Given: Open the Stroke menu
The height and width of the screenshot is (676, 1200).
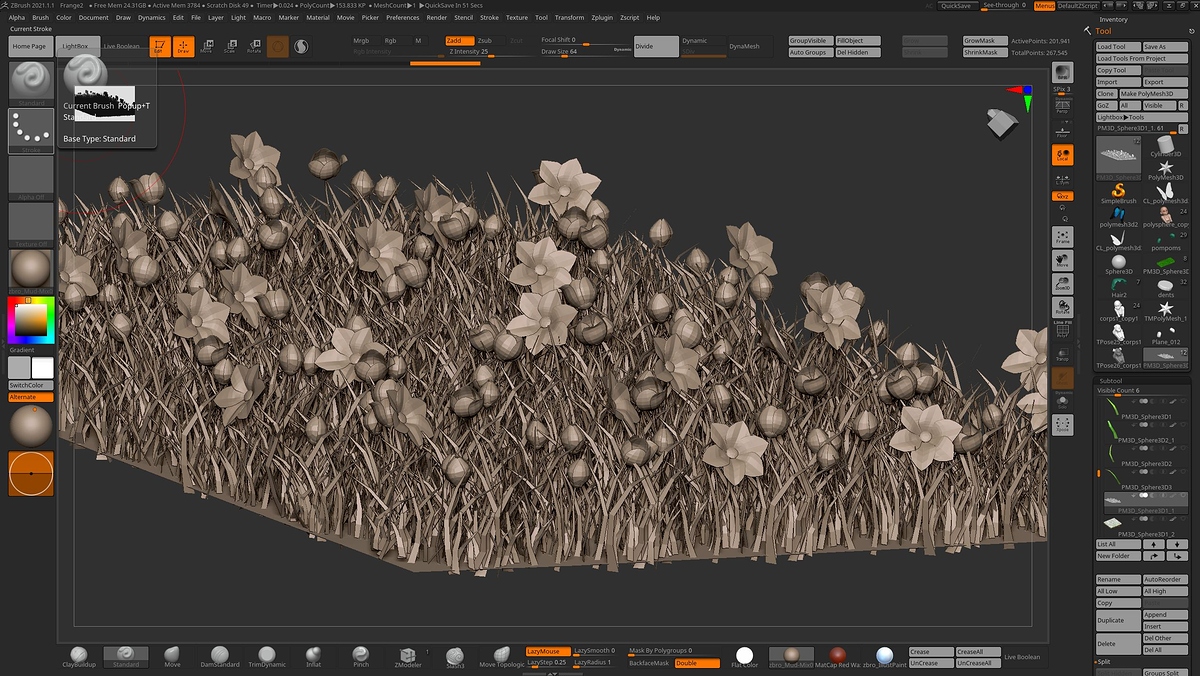Looking at the screenshot, I should (x=489, y=17).
